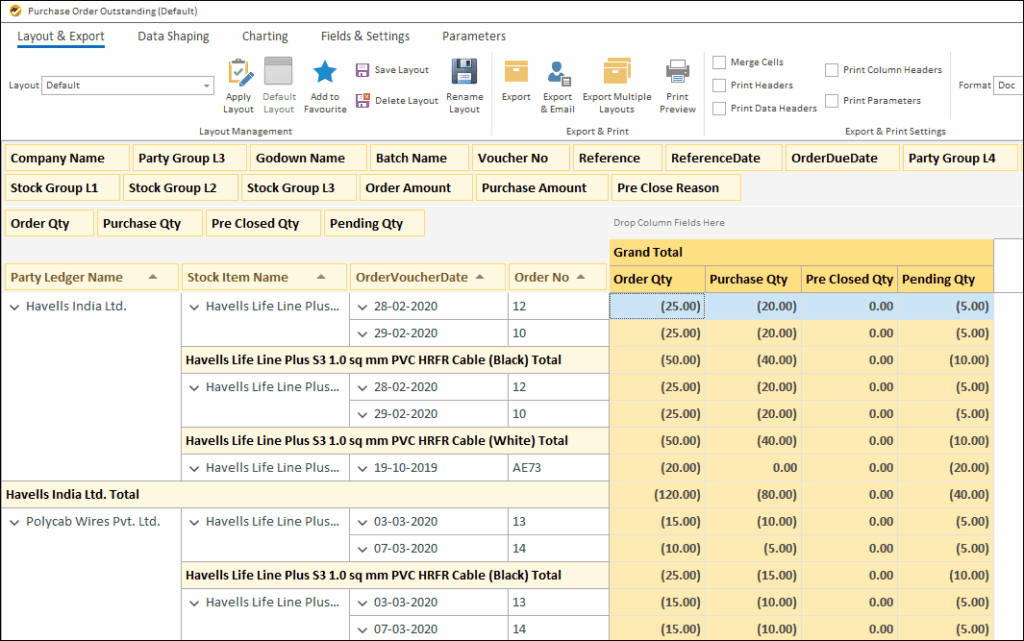Open the Format selector showing Doc
The height and width of the screenshot is (641, 1024).
(1008, 85)
